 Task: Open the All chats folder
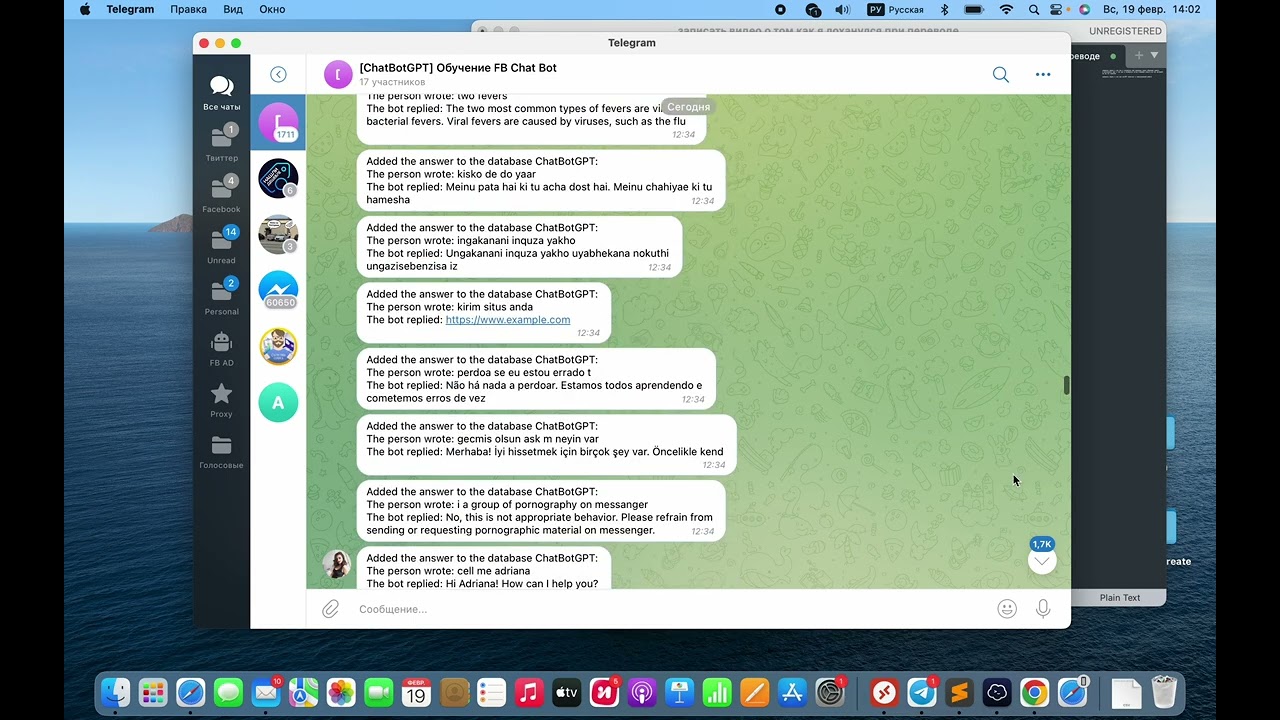221,93
